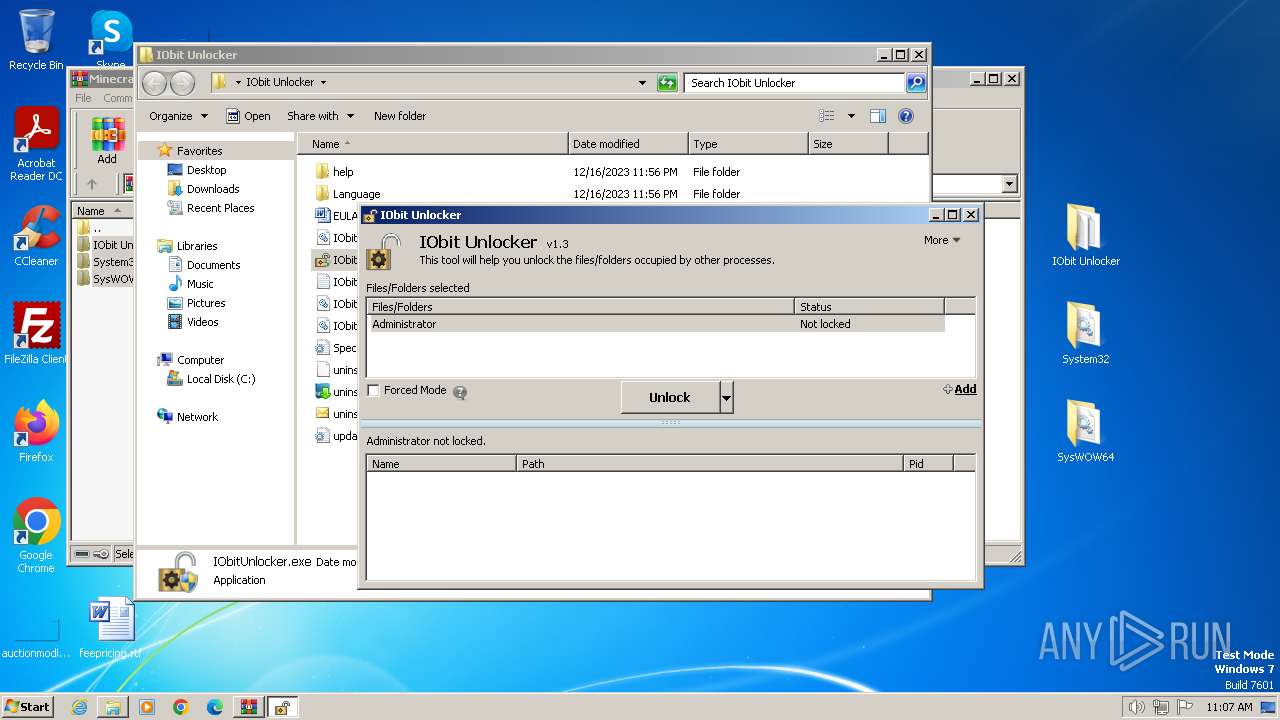Screen dimensions: 1280x720
Task: Open the Share with menu
Action: [x=320, y=116]
